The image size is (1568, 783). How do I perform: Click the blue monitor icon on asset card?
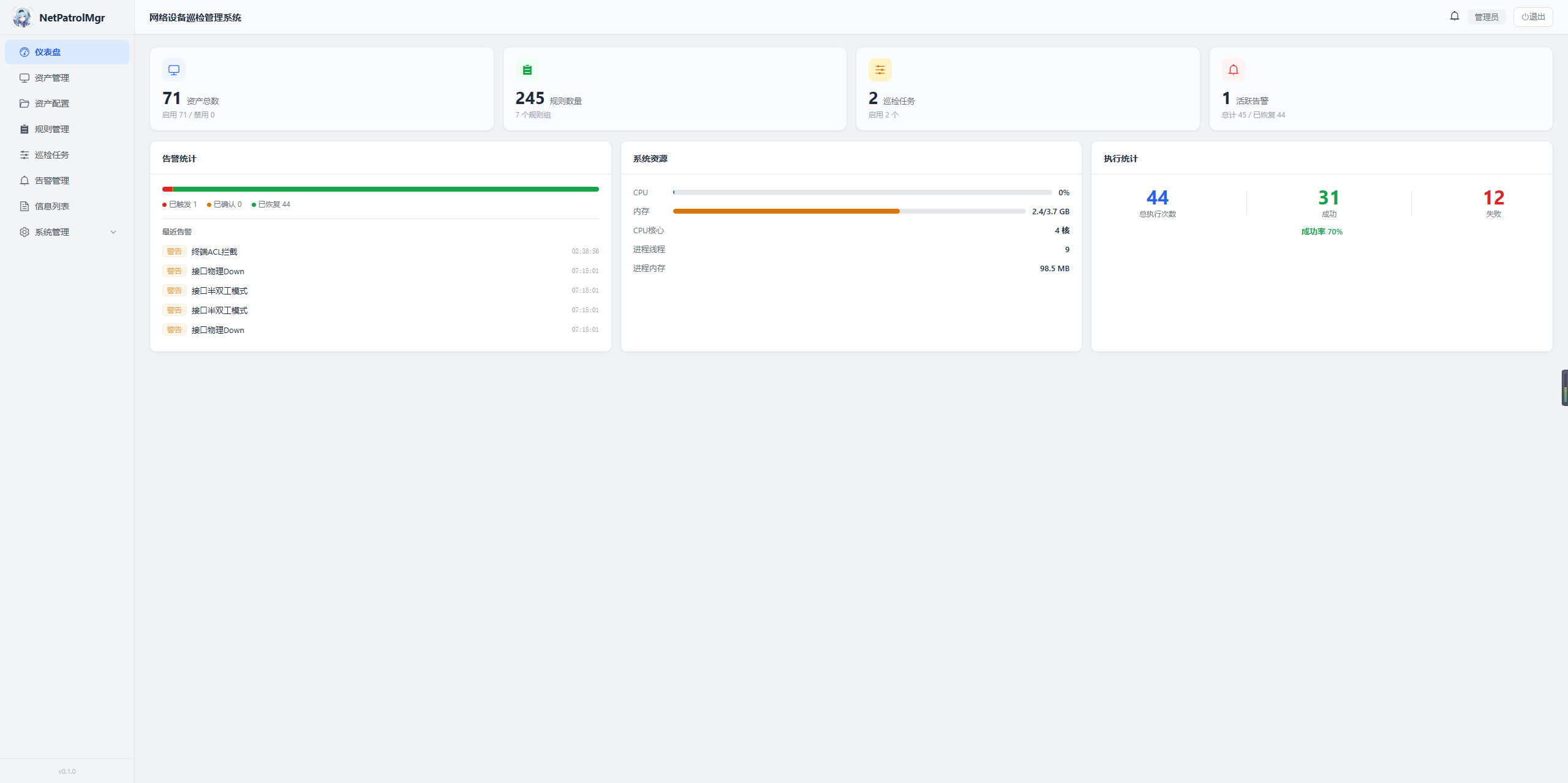pos(174,70)
